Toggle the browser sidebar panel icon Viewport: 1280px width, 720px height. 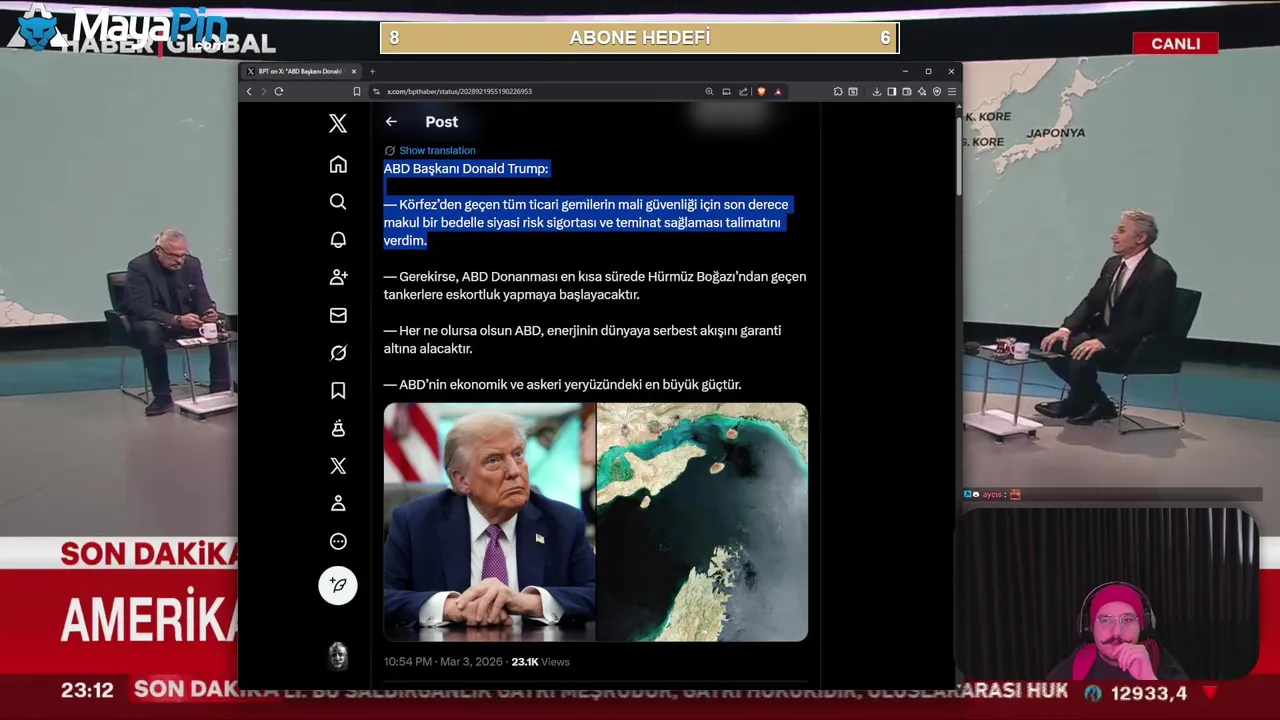tap(892, 91)
